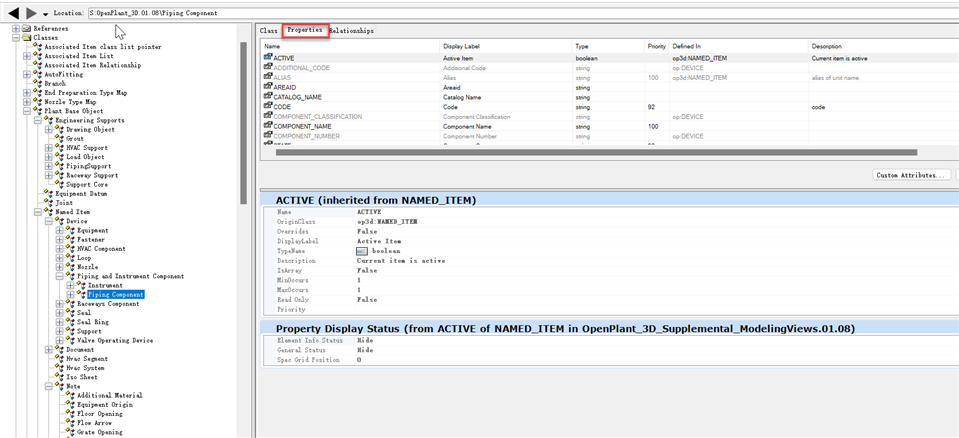Viewport: 959px width, 438px height.
Task: Expand the References folder node
Action: tap(16, 29)
